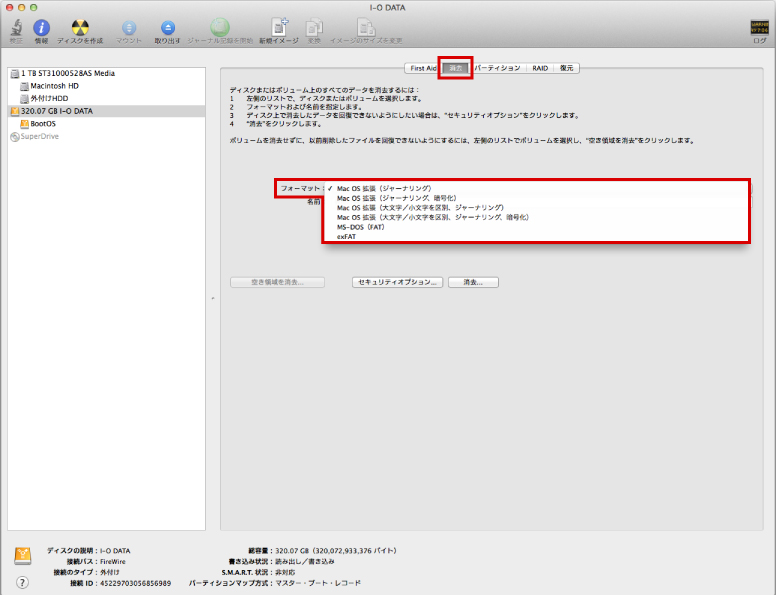Switch to the パーティション tab
The width and height of the screenshot is (776, 595).
[497, 68]
